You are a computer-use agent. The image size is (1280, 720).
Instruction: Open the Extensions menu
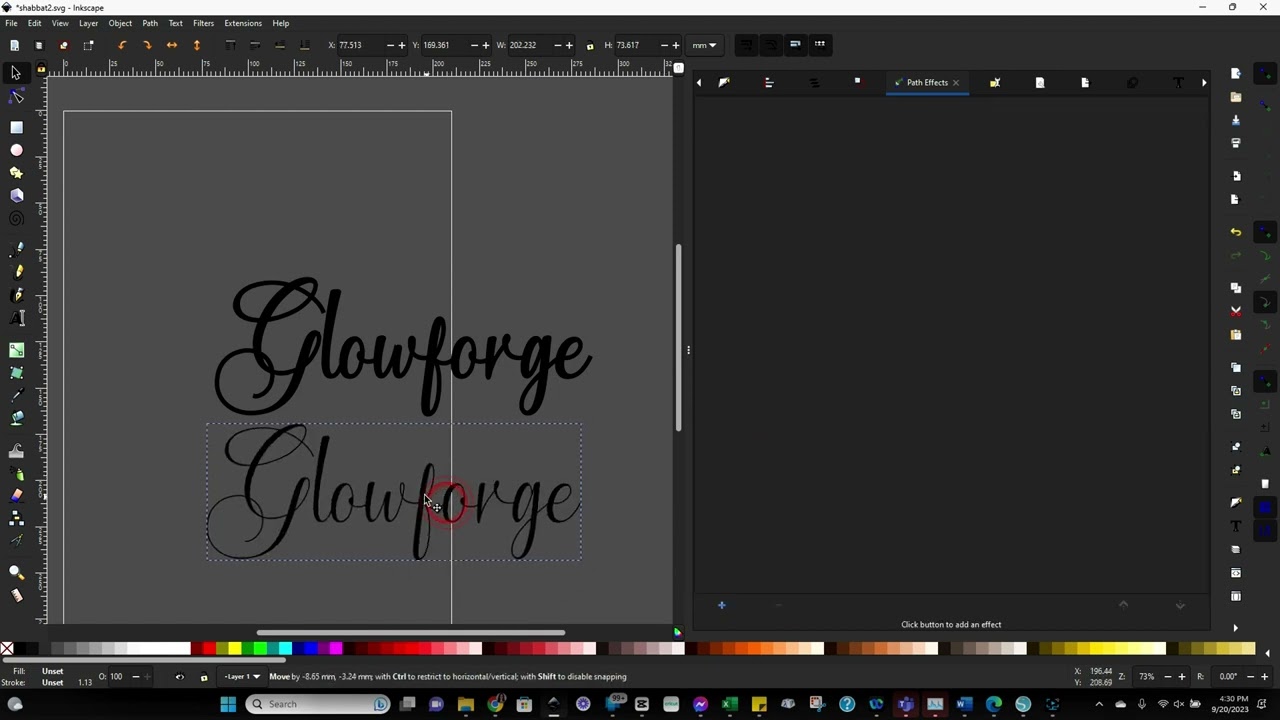[243, 23]
